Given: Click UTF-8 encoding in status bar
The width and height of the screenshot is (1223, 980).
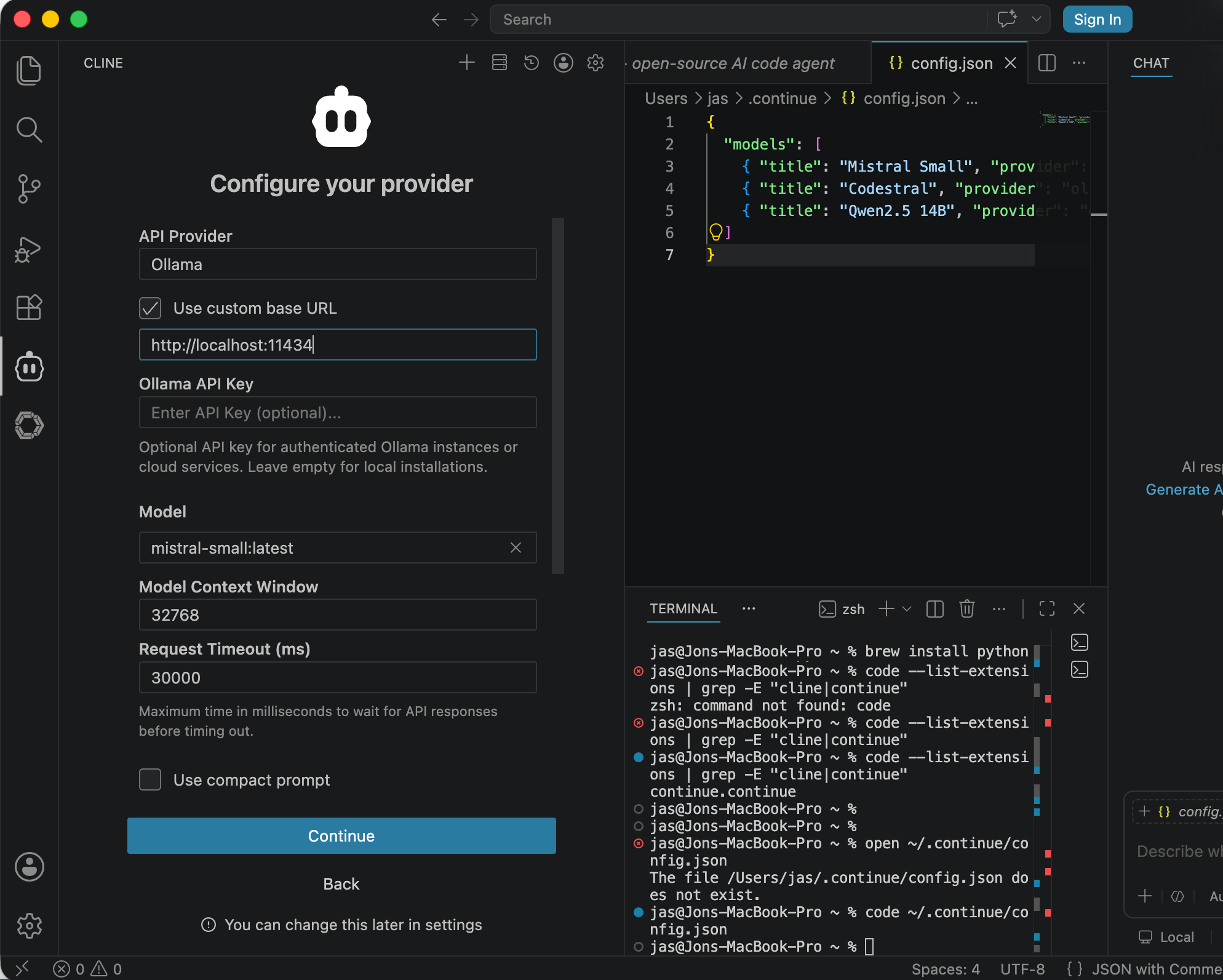Looking at the screenshot, I should point(1022,969).
